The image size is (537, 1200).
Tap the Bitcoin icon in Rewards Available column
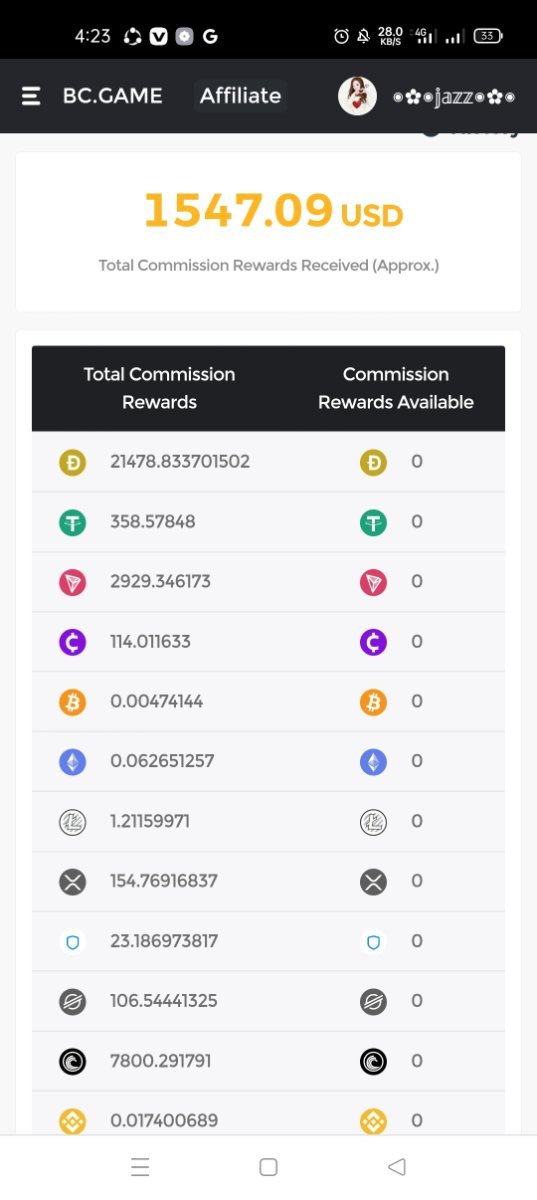(373, 702)
